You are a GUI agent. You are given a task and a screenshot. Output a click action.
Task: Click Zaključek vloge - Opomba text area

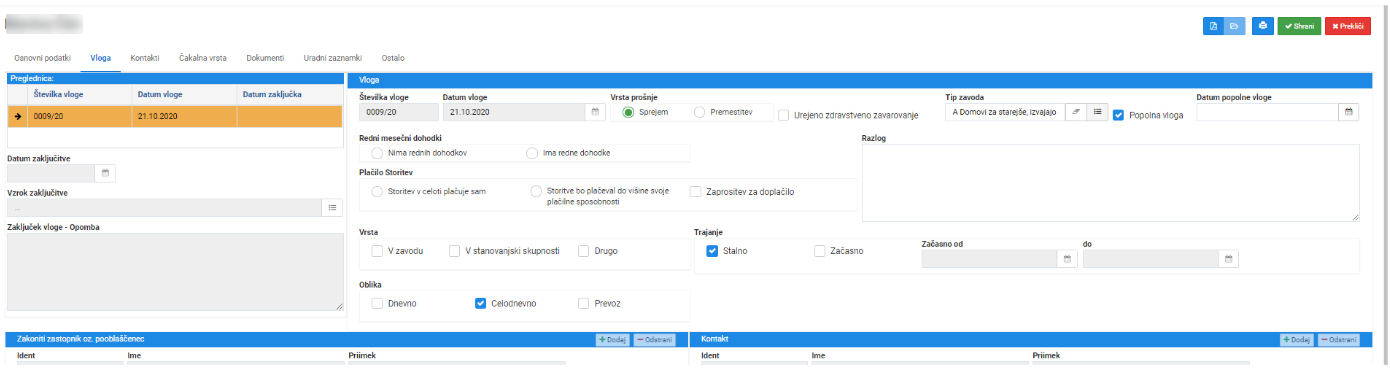pos(175,272)
